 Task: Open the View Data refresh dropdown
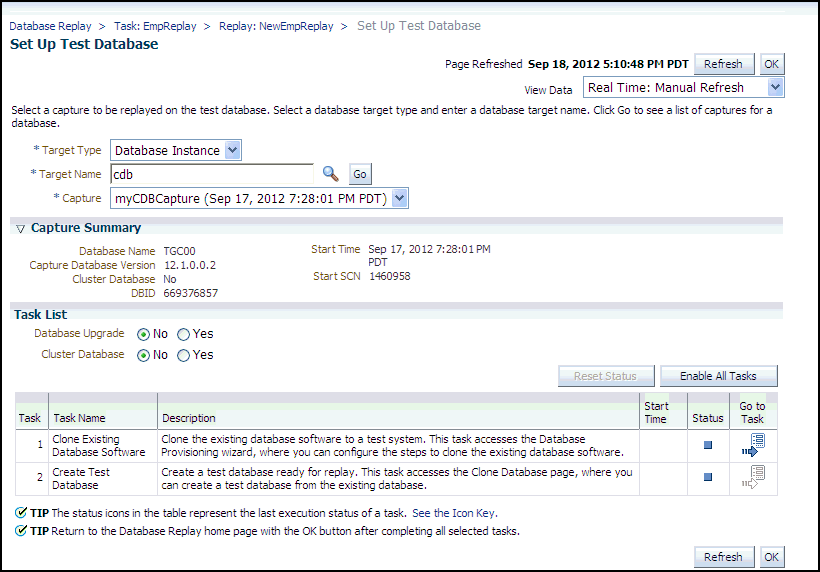(x=775, y=88)
